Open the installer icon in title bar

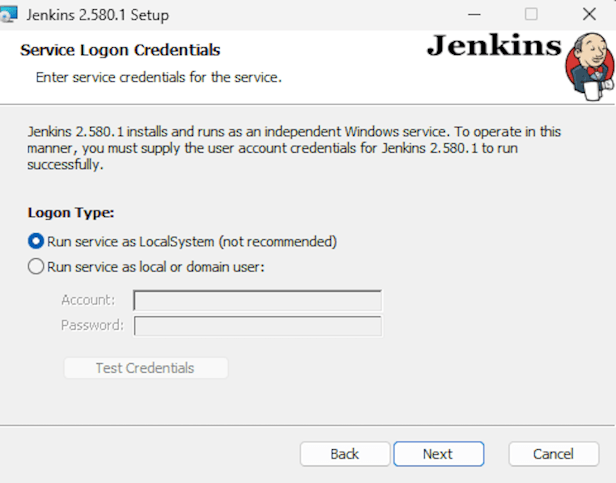coord(9,15)
